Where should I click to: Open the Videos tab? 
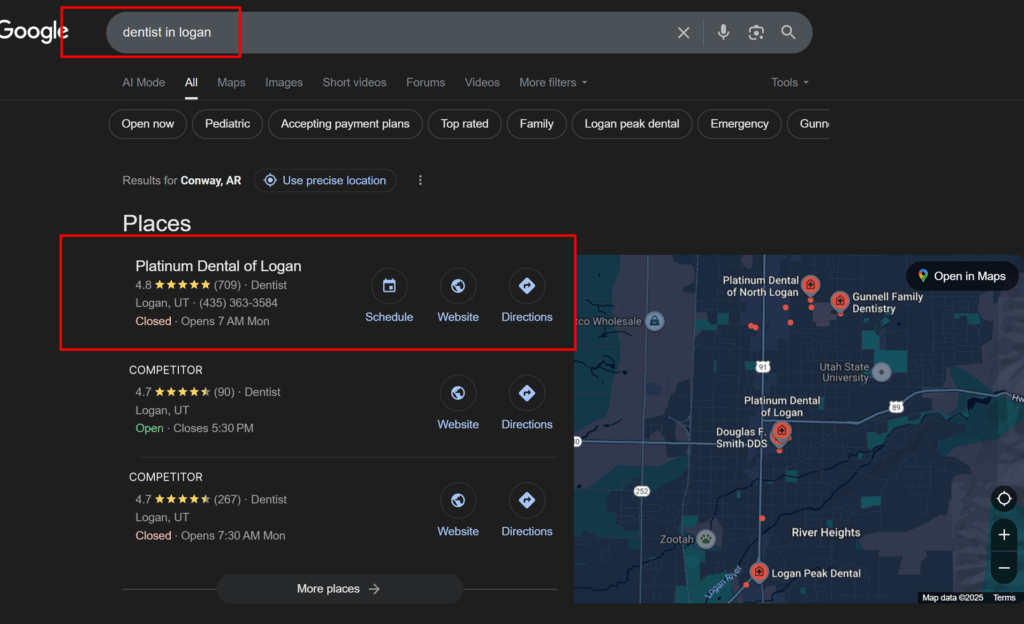(482, 82)
